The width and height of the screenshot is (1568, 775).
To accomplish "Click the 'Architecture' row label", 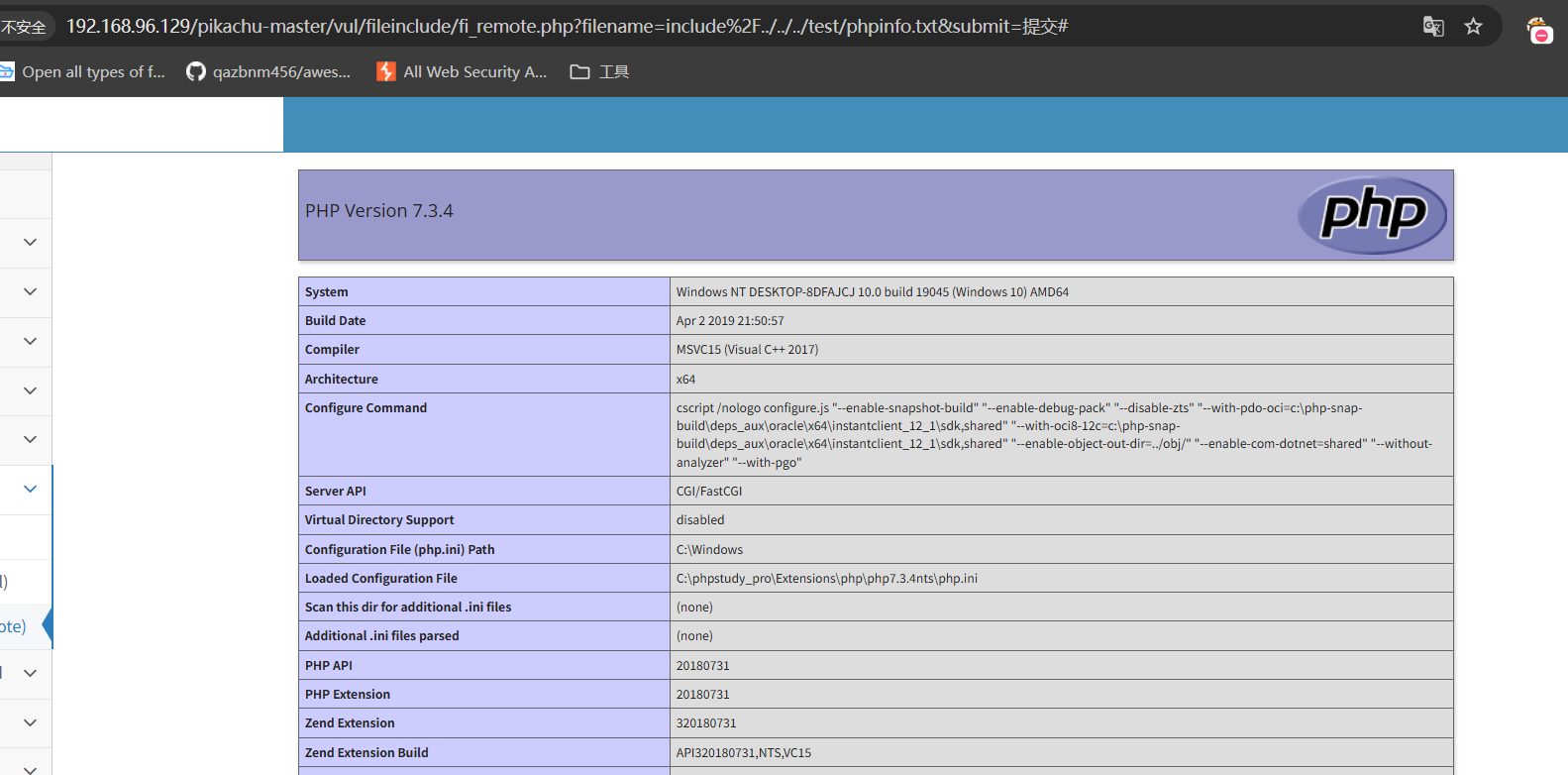I will (341, 380).
